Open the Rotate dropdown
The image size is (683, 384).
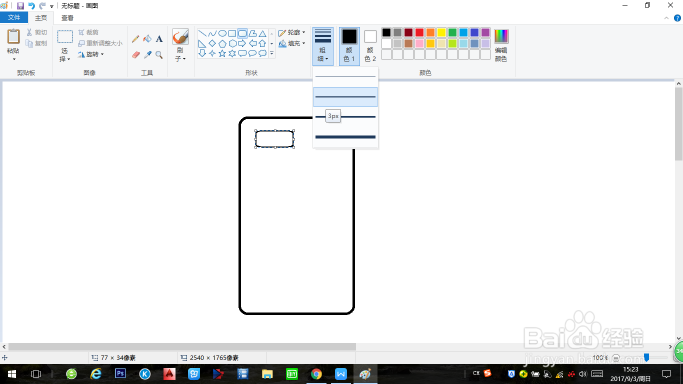[x=91, y=54]
